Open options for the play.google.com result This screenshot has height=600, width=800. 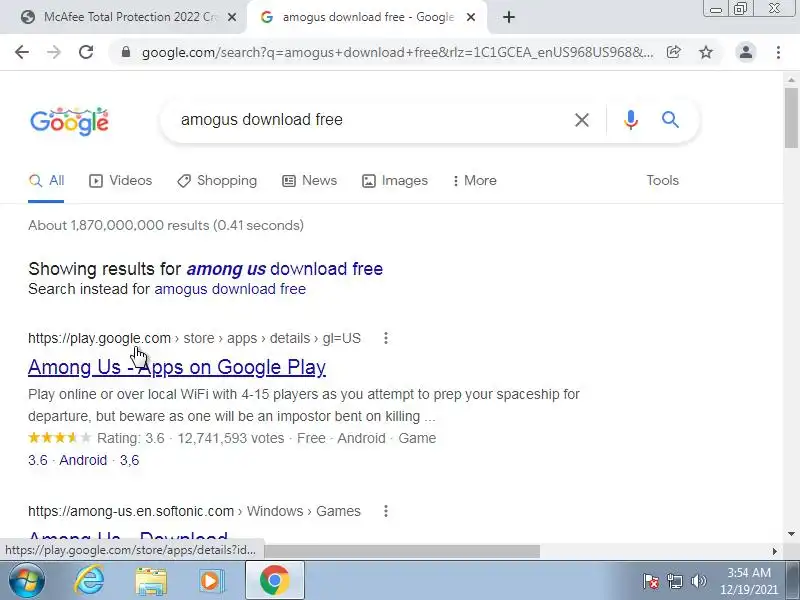pyautogui.click(x=386, y=338)
